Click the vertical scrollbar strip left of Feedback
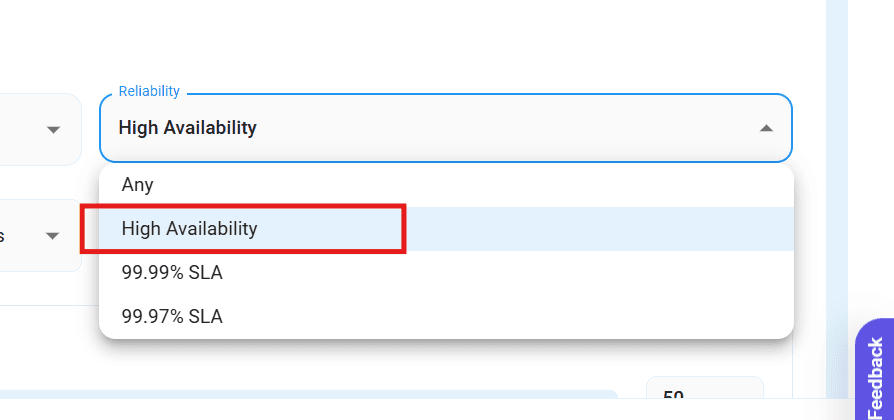The image size is (894, 420). click(x=837, y=200)
